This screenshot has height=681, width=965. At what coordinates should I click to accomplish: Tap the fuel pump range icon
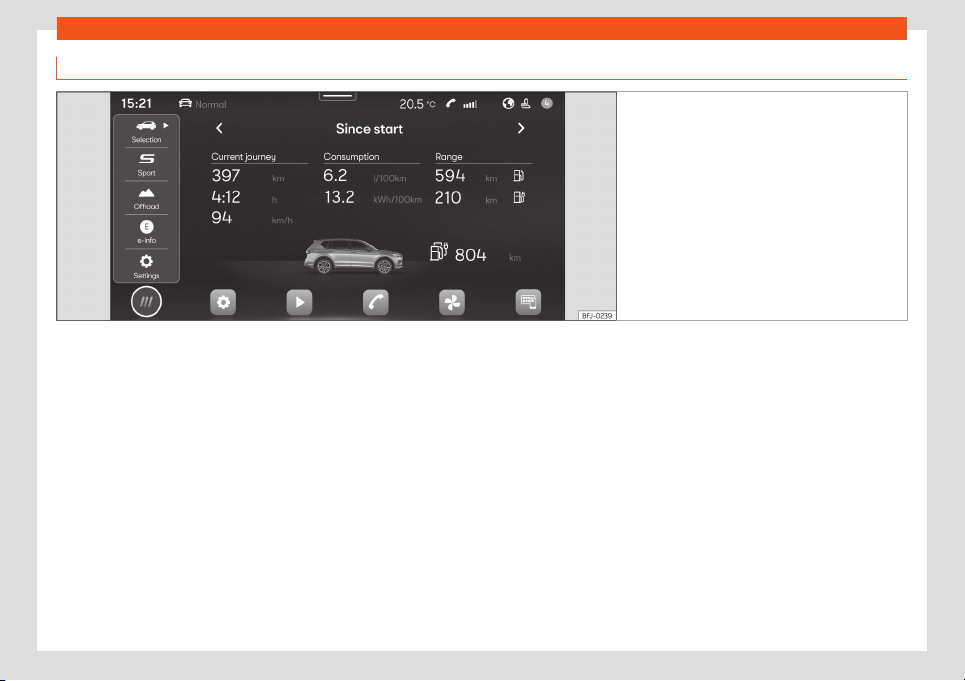tap(519, 176)
